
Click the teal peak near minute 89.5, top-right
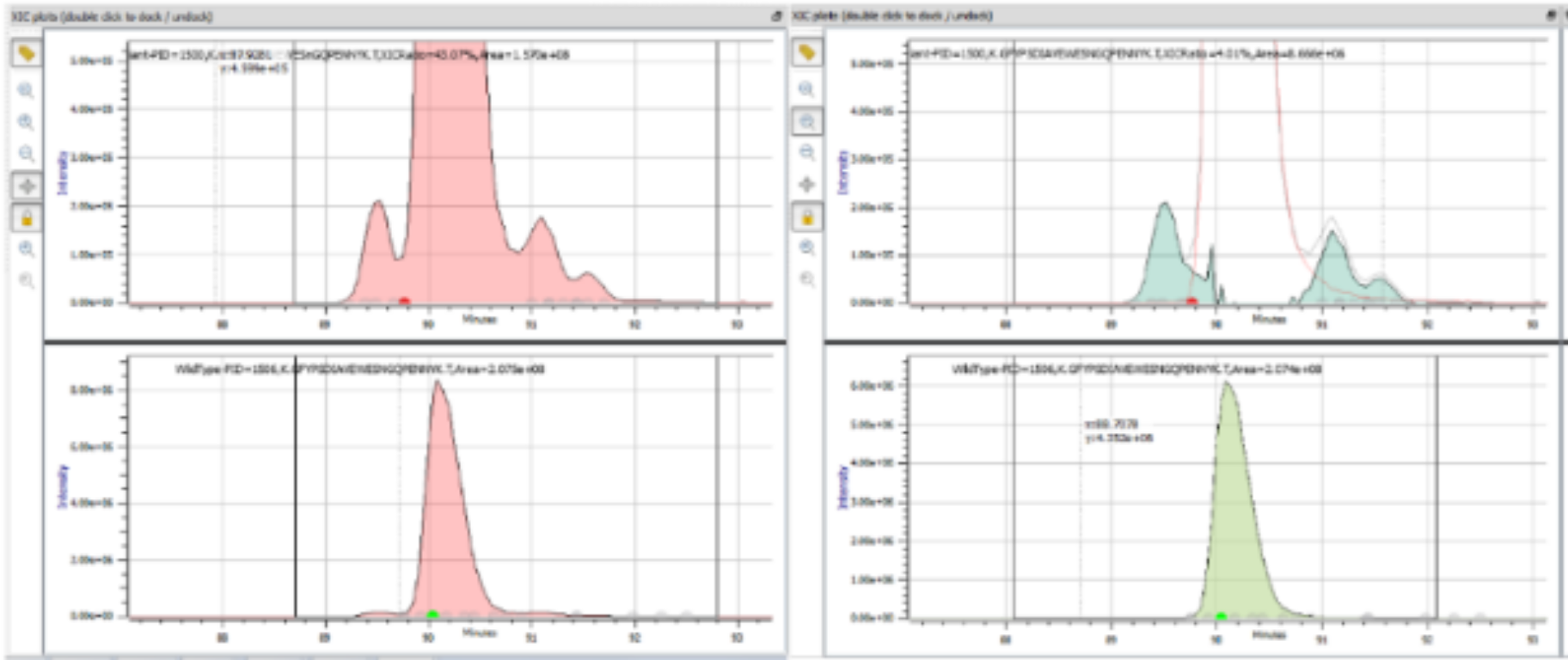point(1166,258)
